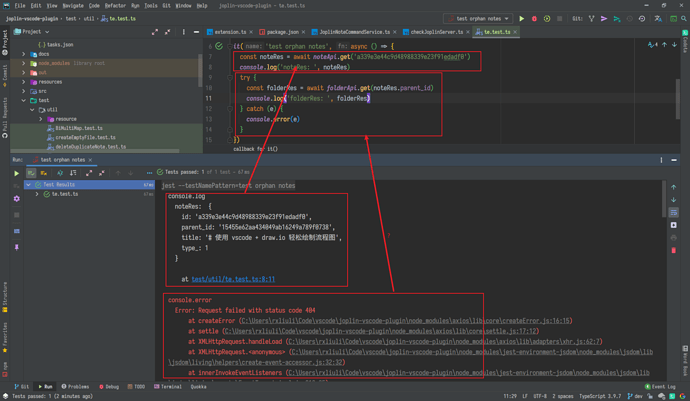
Task: Click the red Debug bug icon
Action: pos(534,18)
